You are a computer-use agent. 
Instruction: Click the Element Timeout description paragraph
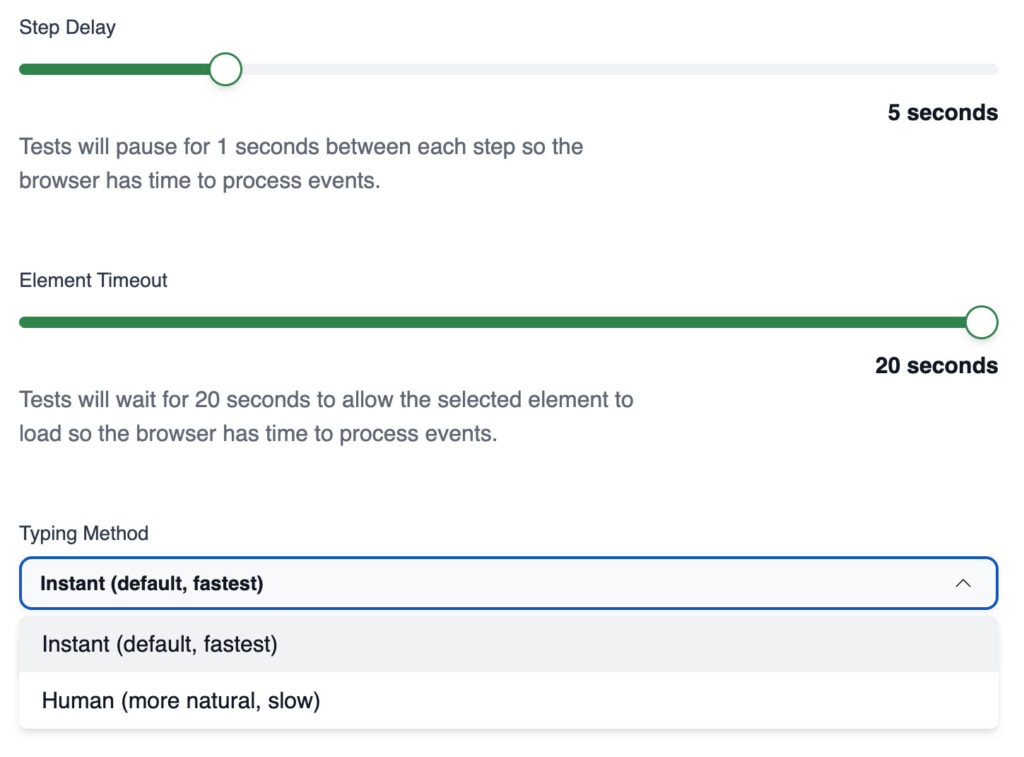coord(326,417)
